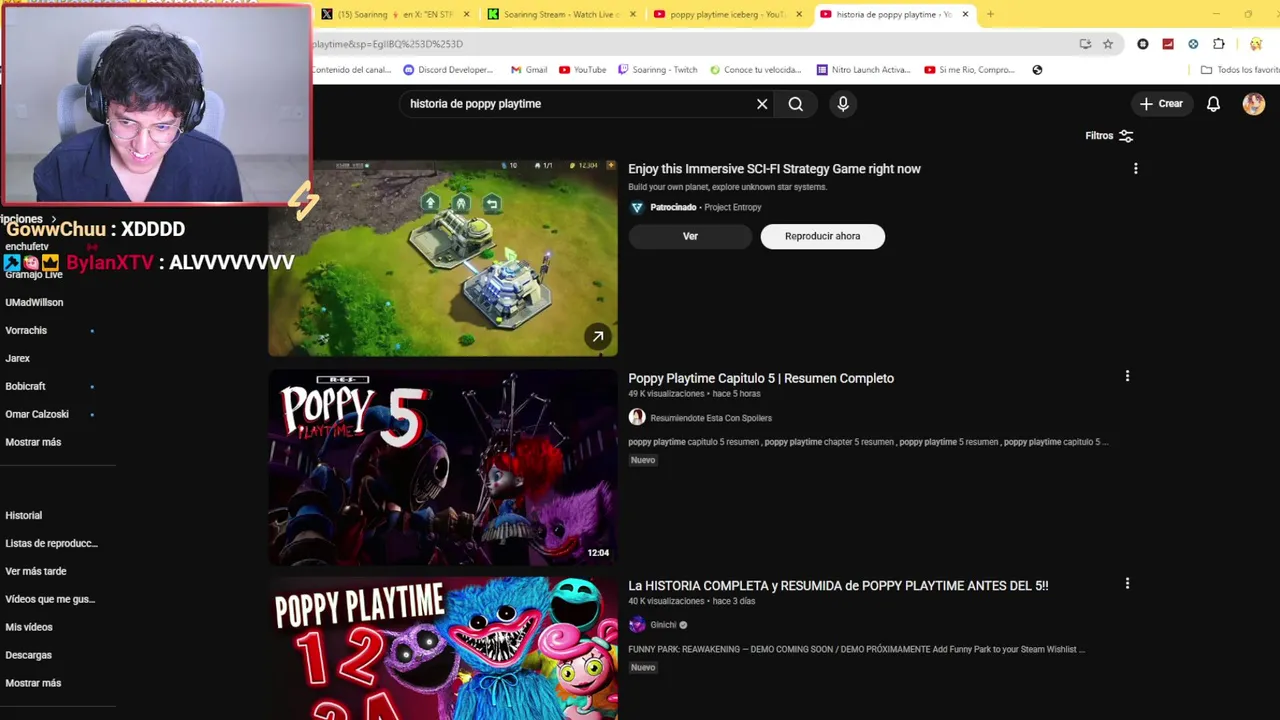Open the Vorrachis subscription
This screenshot has height=720, width=1280.
coord(26,330)
